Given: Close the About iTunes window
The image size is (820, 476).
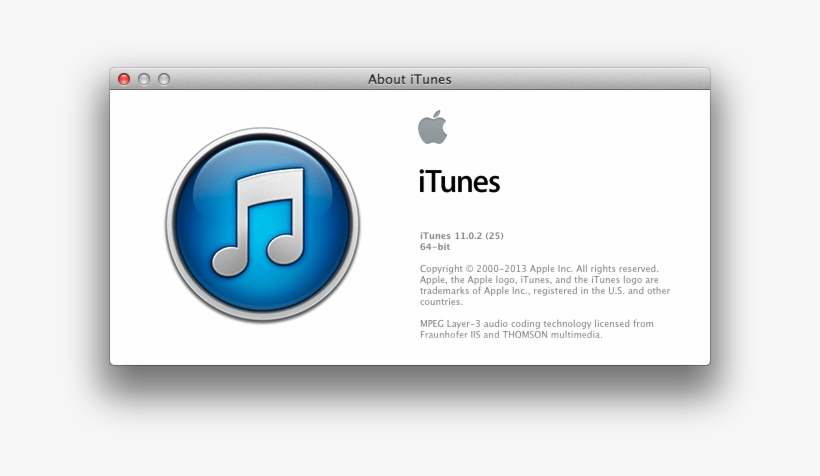Looking at the screenshot, I should point(124,79).
